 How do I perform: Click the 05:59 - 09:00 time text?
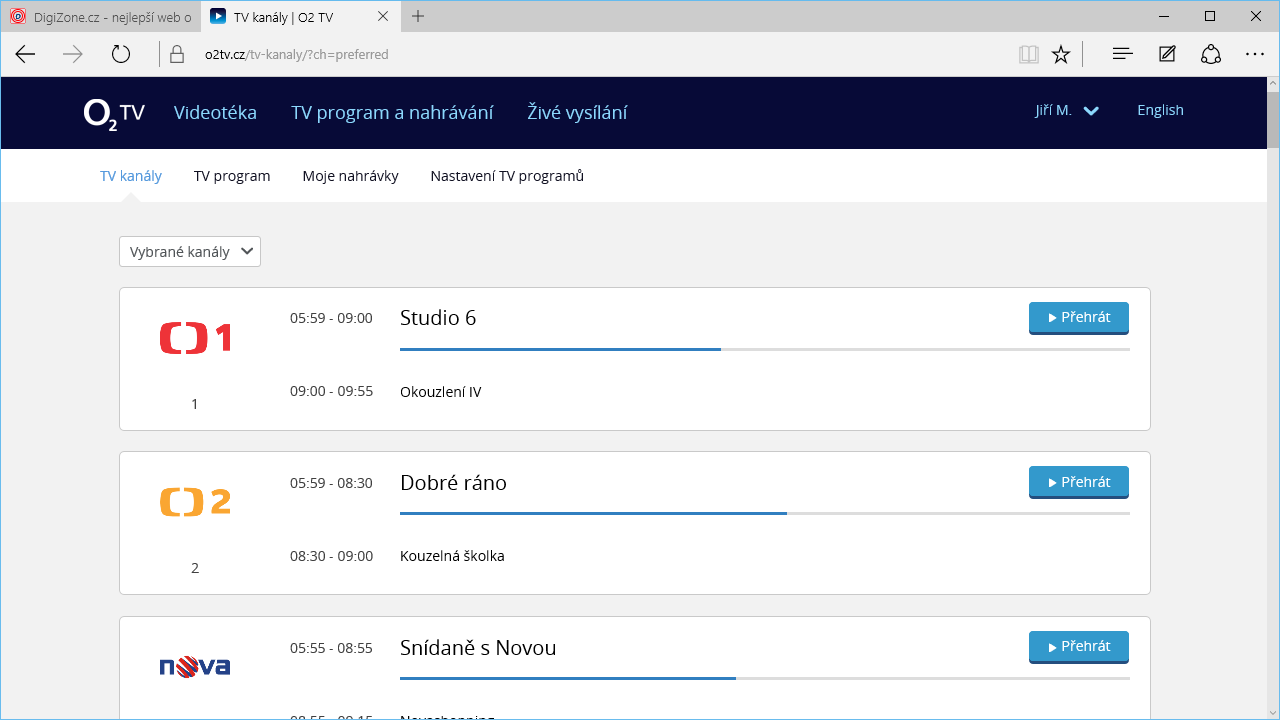[331, 318]
